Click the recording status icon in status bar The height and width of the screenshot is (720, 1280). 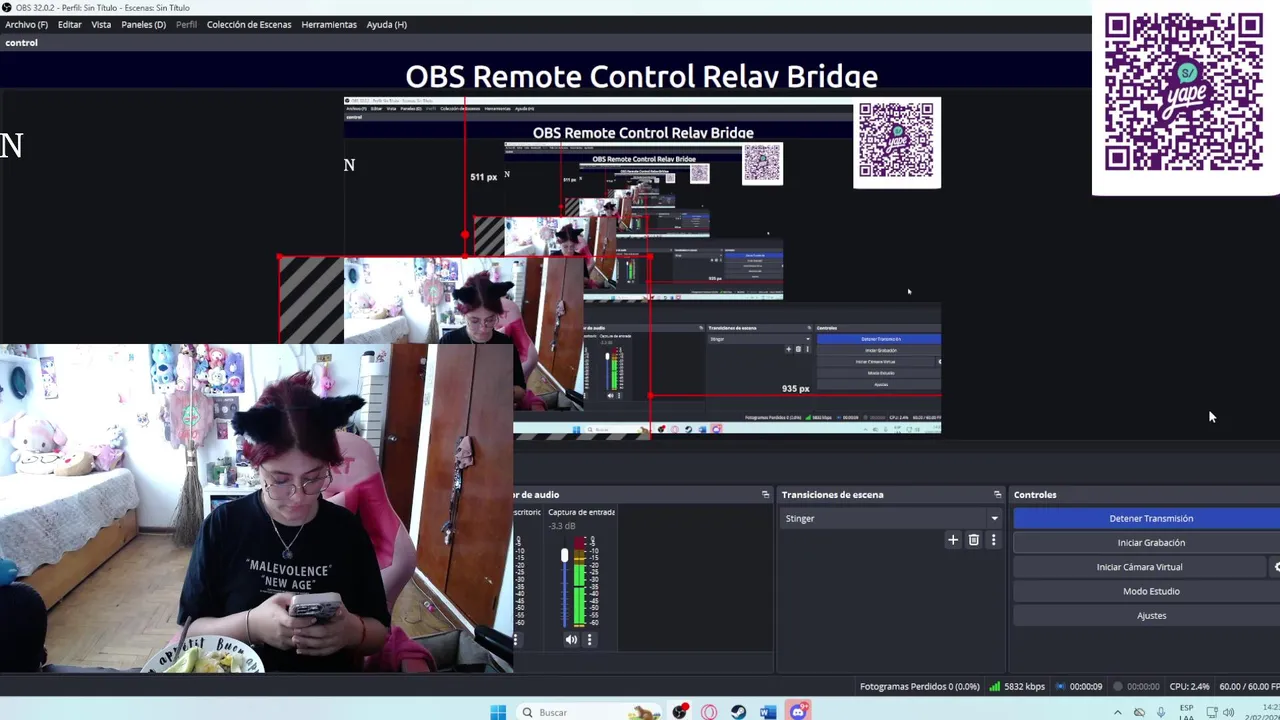point(1118,687)
